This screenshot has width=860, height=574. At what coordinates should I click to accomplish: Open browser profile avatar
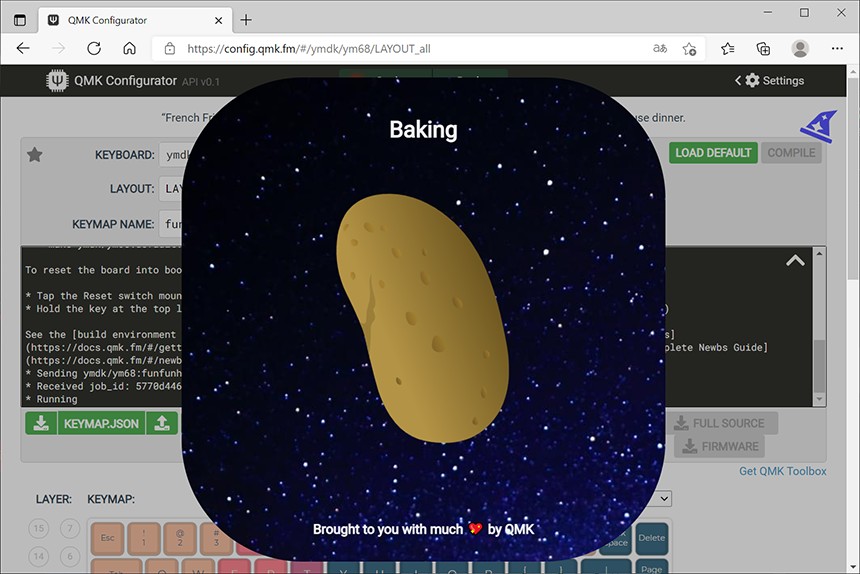[x=800, y=49]
